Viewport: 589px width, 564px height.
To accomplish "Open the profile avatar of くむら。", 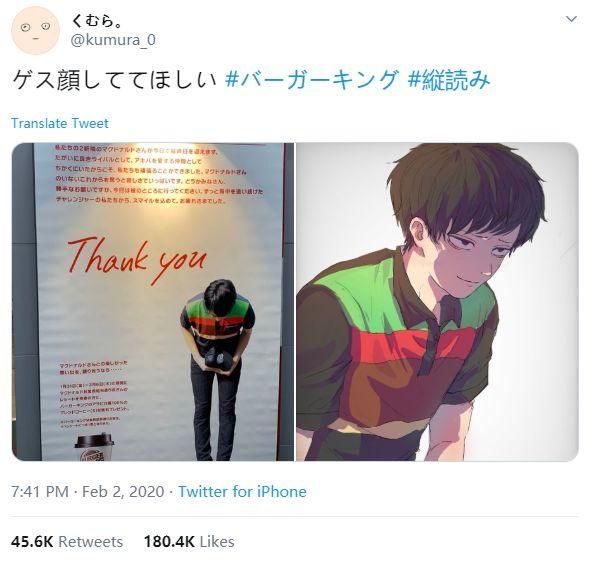I will pyautogui.click(x=35, y=30).
